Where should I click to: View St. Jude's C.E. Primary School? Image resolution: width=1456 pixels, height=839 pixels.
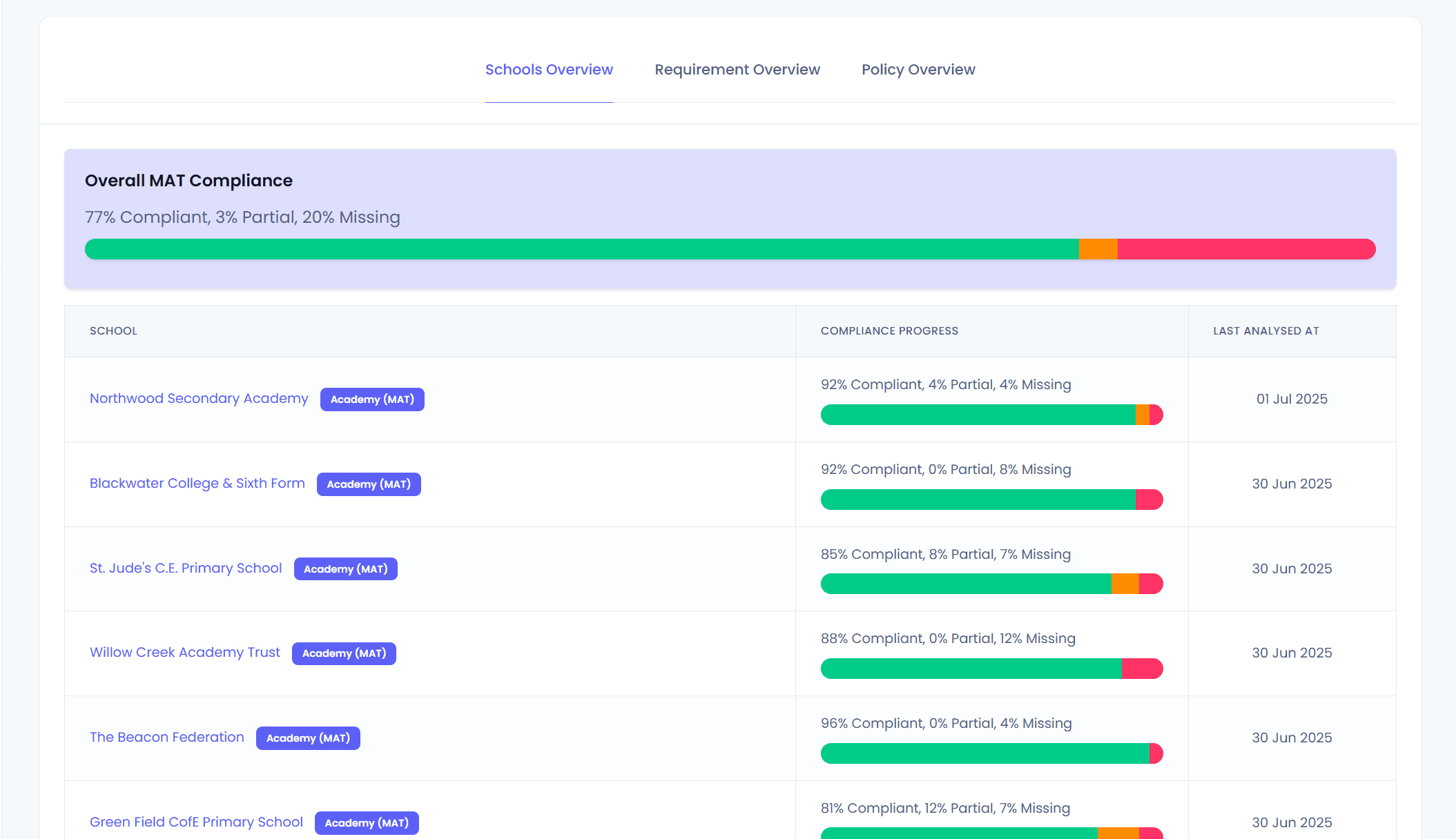[x=185, y=568]
